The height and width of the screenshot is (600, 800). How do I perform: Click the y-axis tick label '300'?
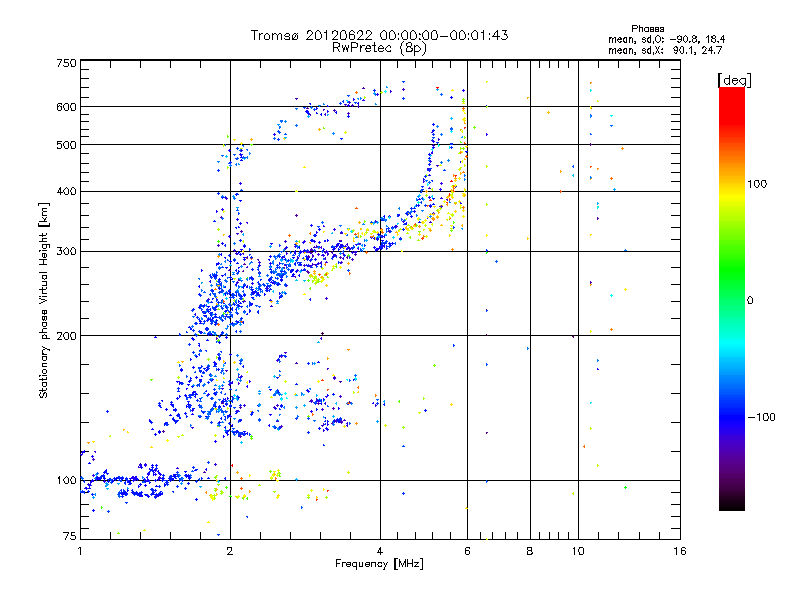pyautogui.click(x=66, y=252)
